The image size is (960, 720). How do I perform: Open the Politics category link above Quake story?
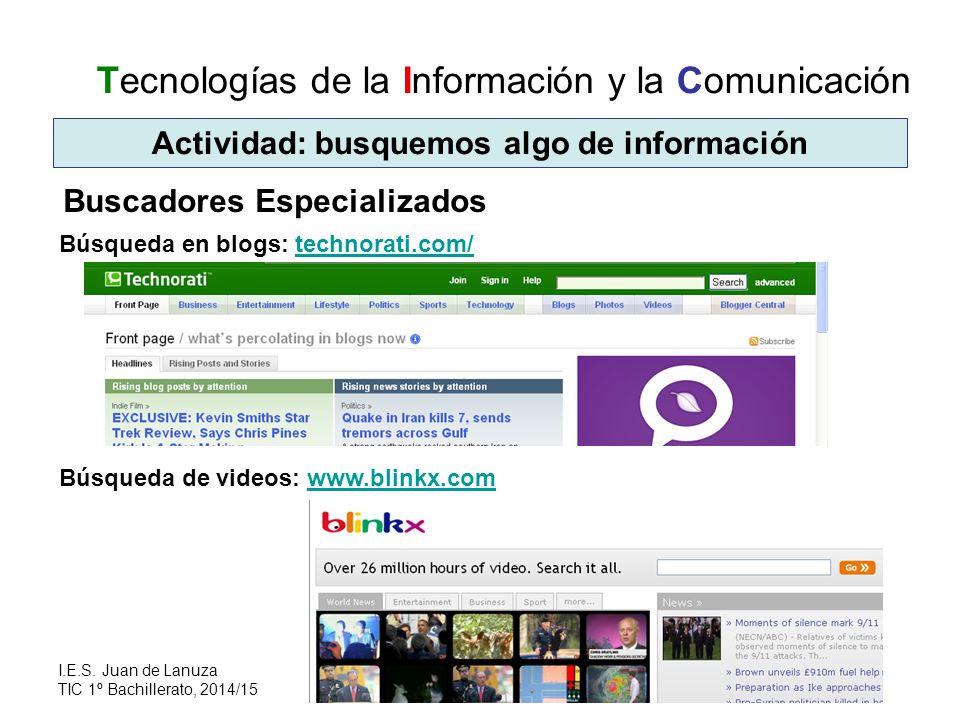click(356, 406)
